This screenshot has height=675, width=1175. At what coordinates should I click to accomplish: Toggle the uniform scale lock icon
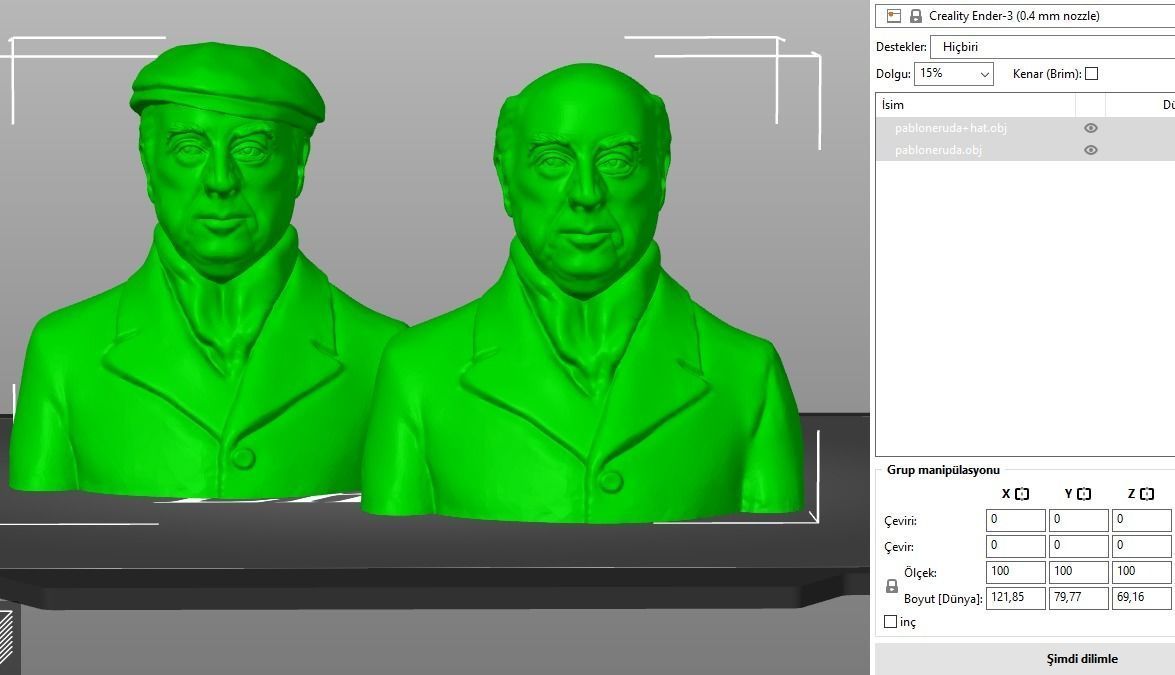892,586
